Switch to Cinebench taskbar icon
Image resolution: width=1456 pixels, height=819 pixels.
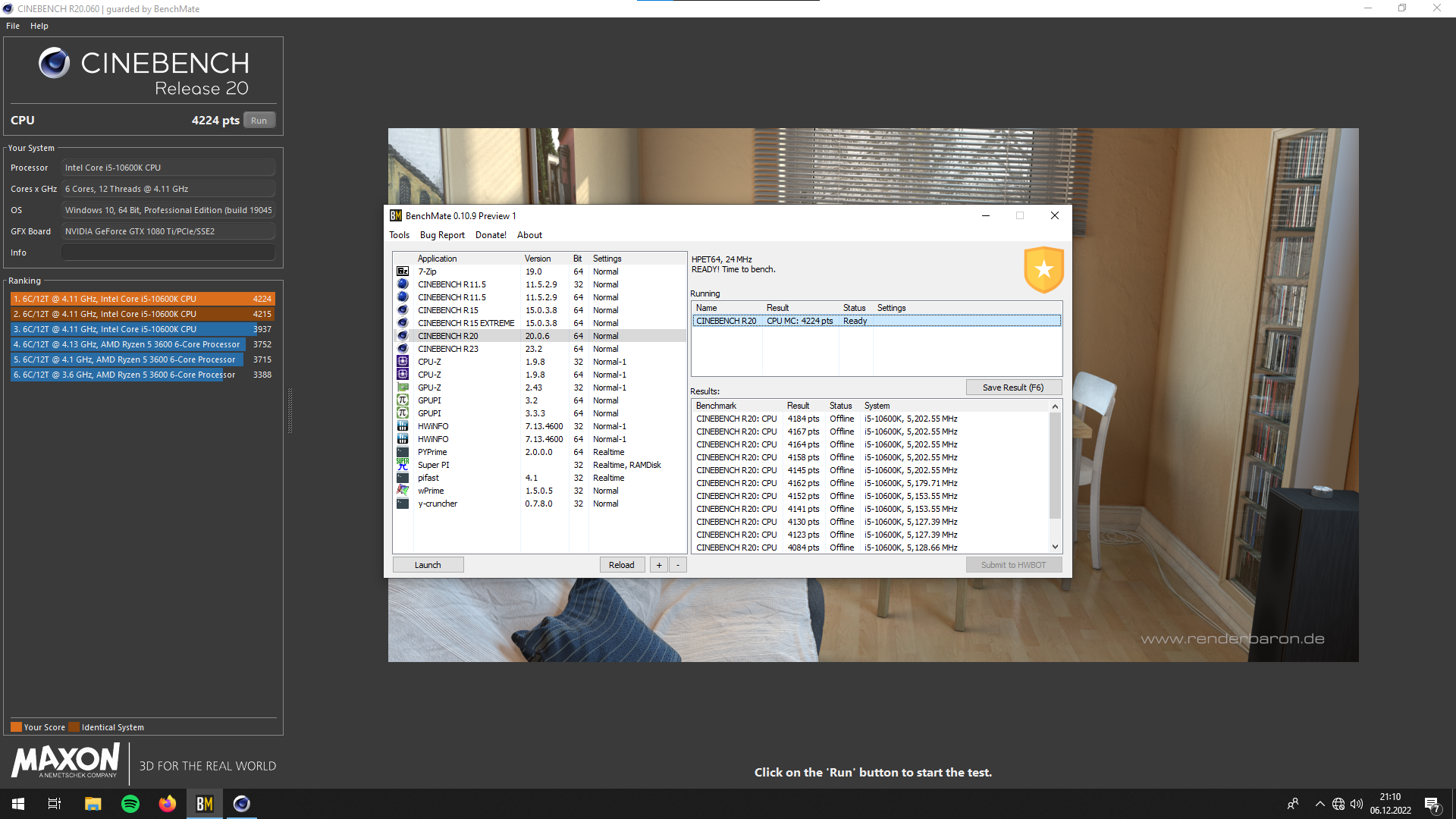[x=242, y=804]
